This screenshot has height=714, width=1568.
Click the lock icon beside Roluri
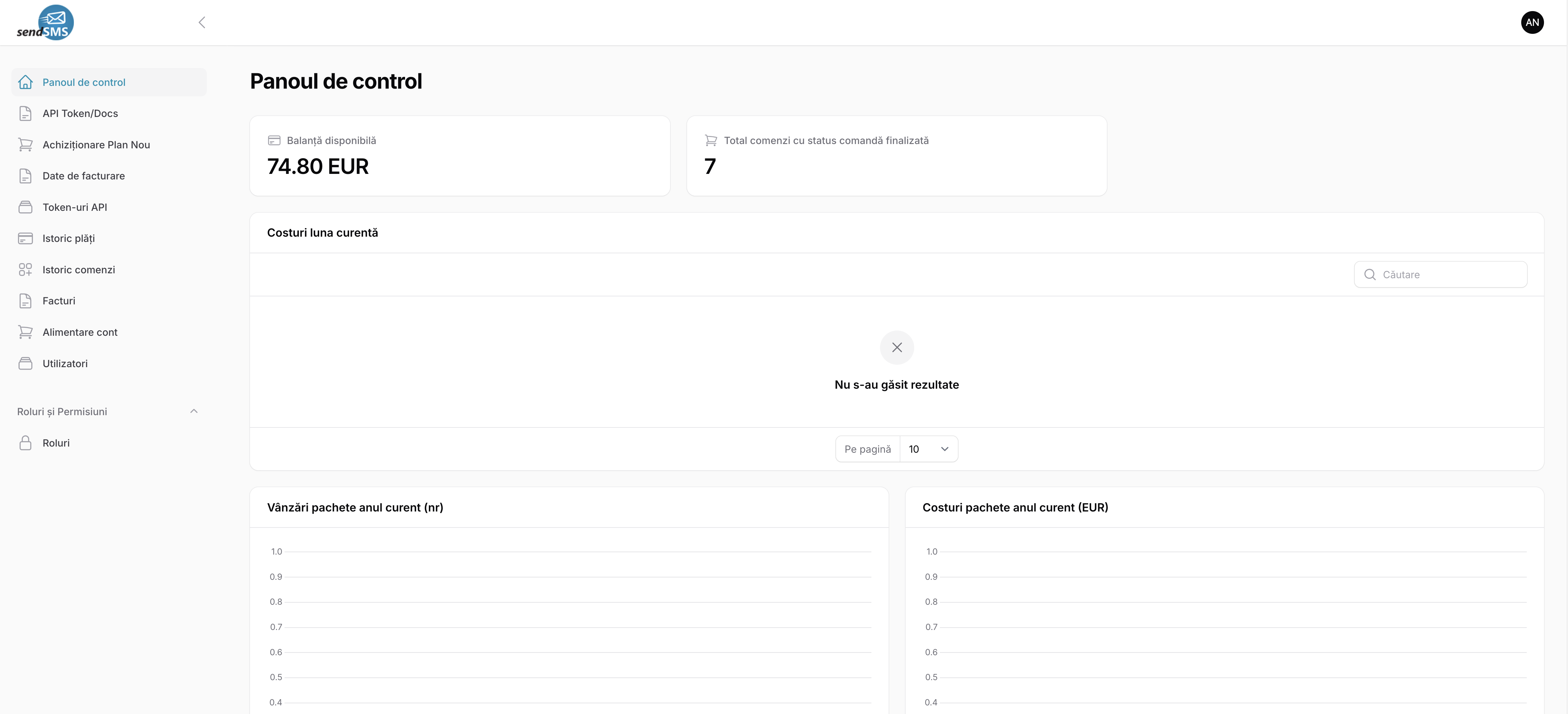click(26, 443)
